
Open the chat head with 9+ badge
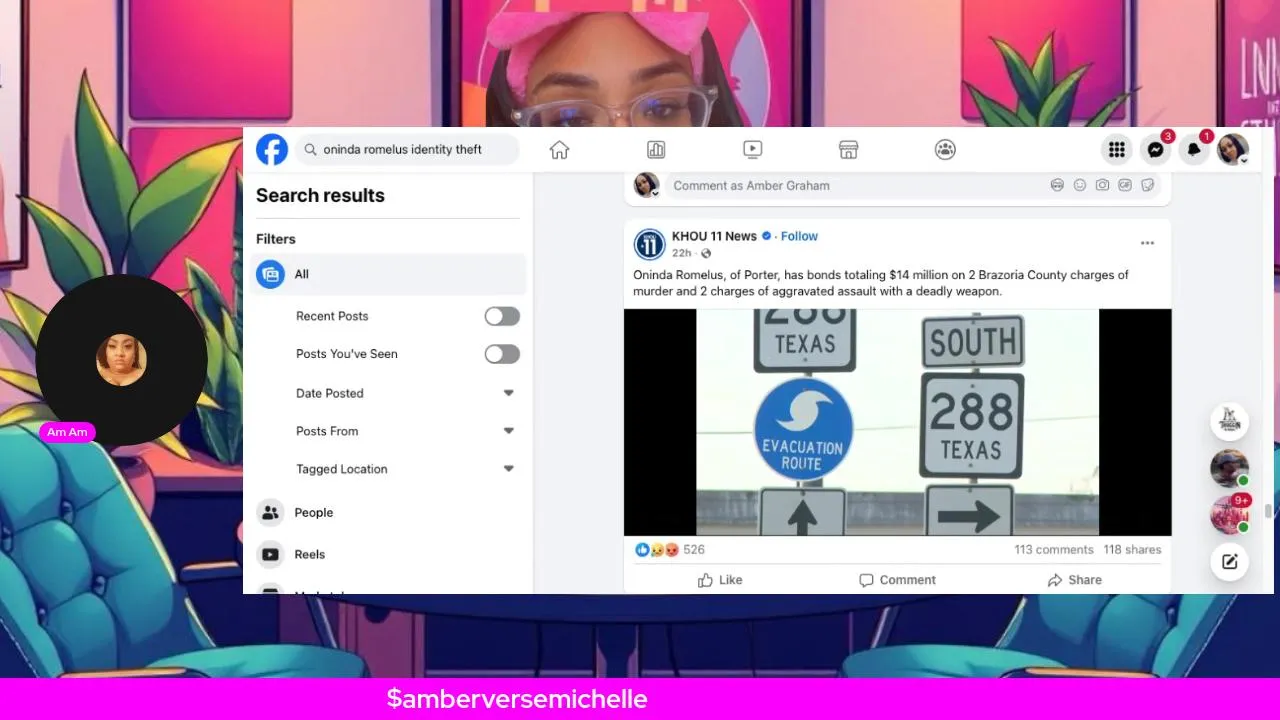tap(1230, 515)
